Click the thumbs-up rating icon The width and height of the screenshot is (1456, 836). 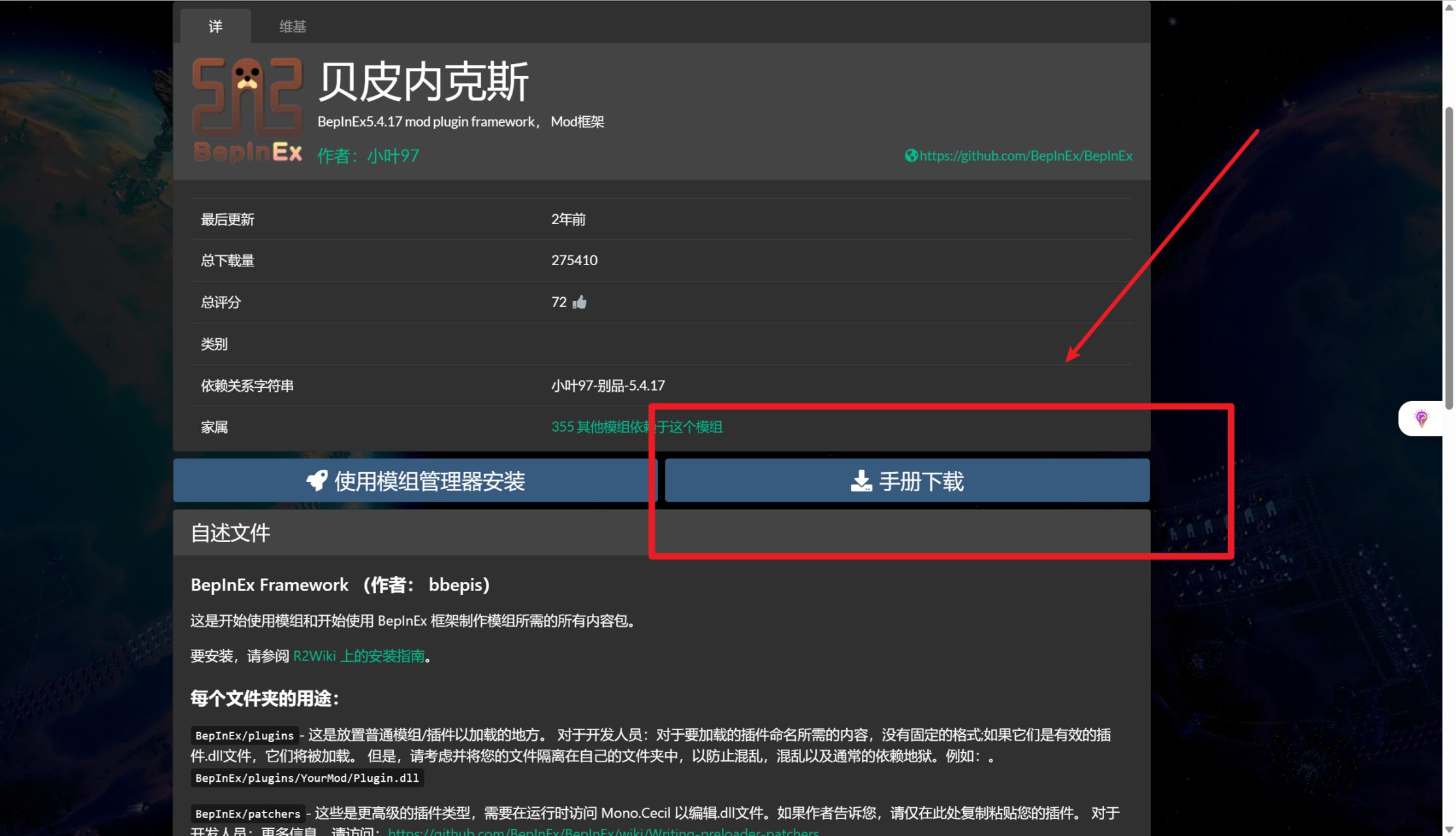[x=580, y=302]
